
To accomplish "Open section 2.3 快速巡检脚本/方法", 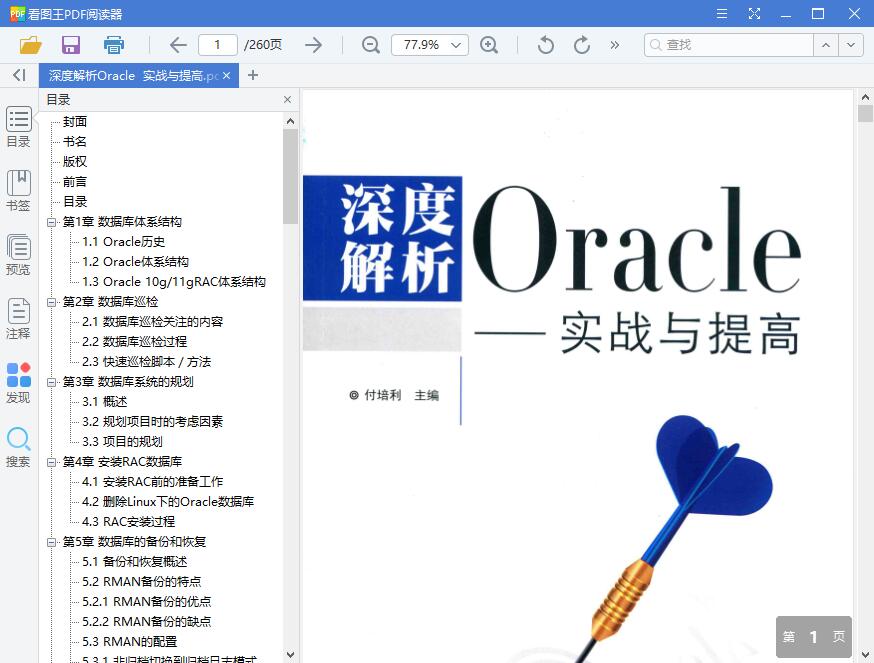I will pyautogui.click(x=147, y=362).
